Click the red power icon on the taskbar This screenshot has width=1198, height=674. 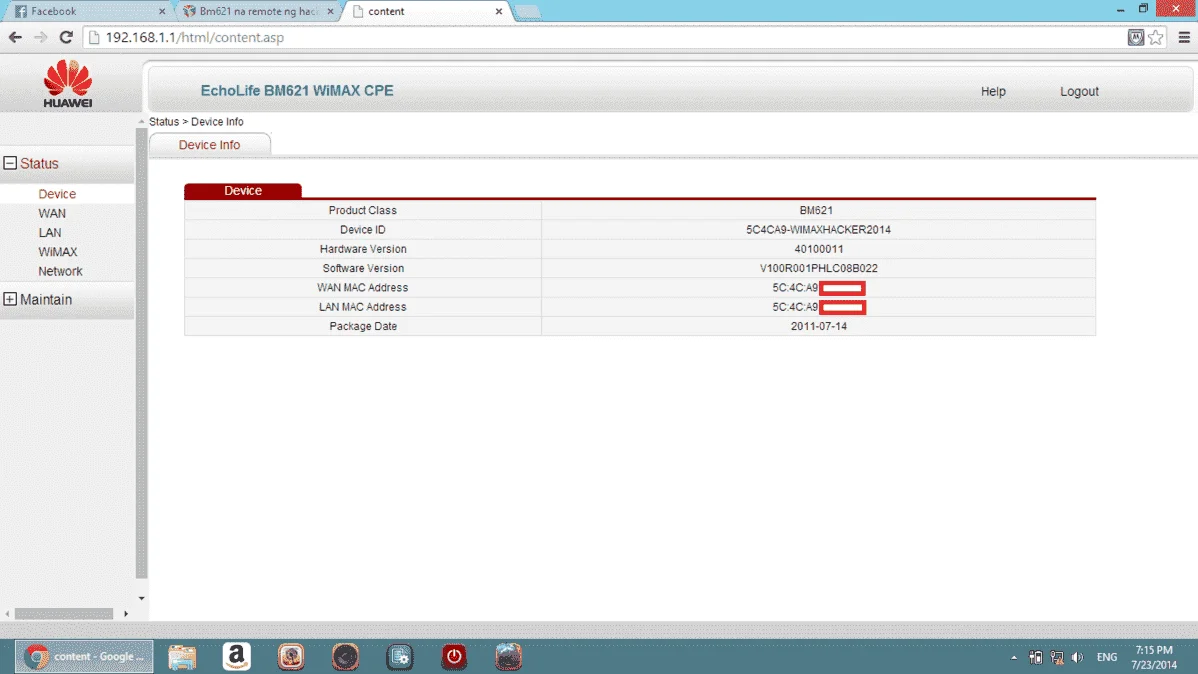(x=454, y=656)
